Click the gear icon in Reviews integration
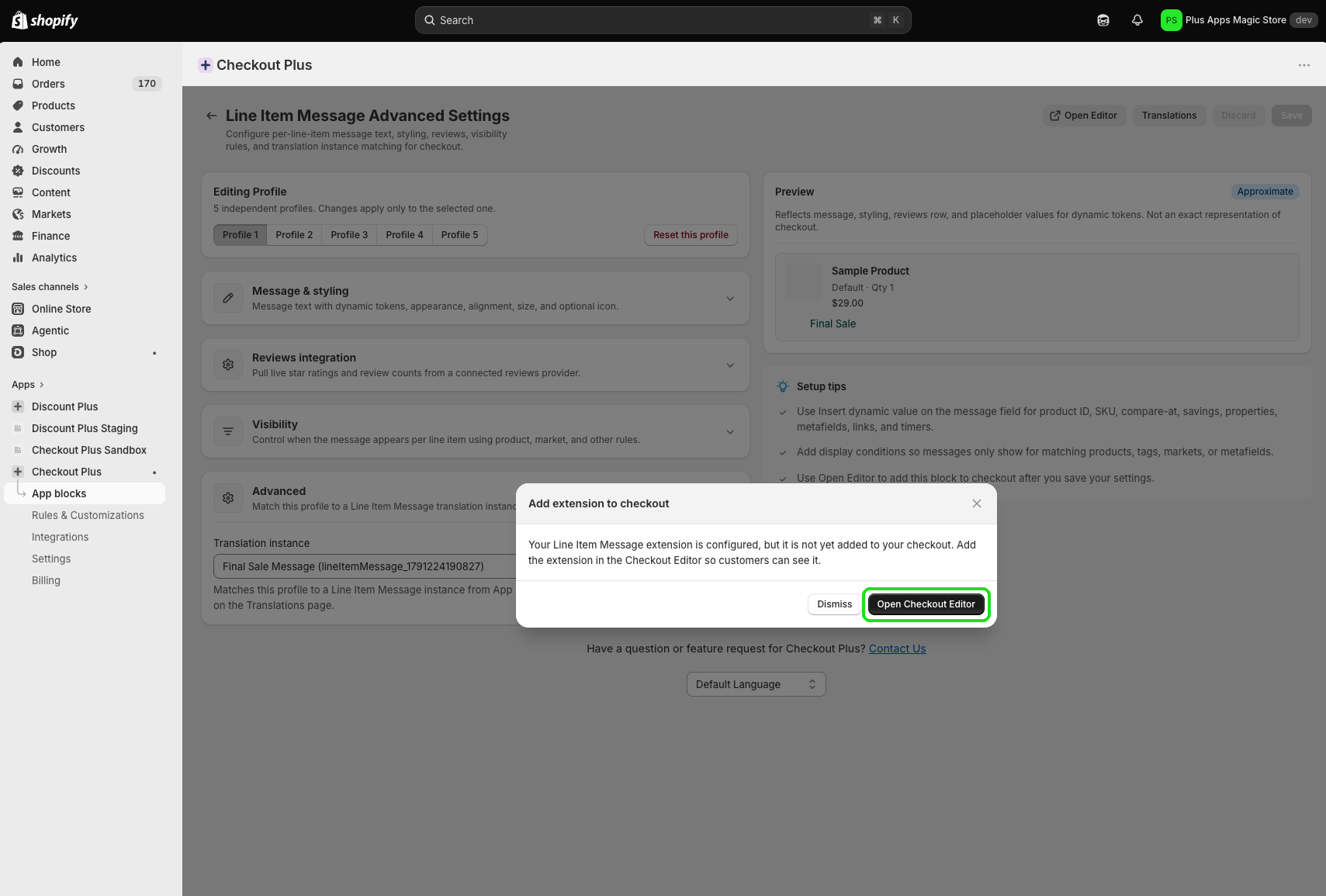 pos(228,365)
